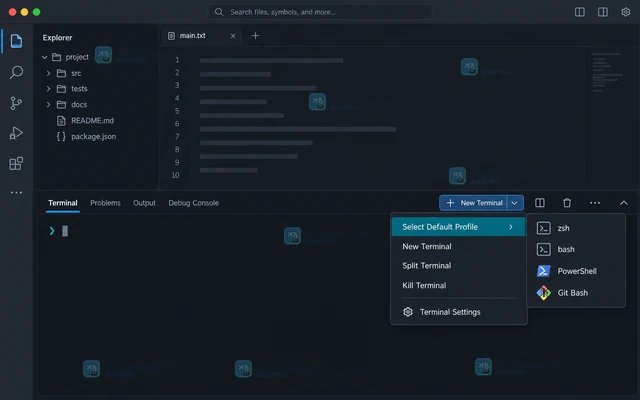Viewport: 640px width, 400px height.
Task: Select zsh as default profile
Action: 576,228
